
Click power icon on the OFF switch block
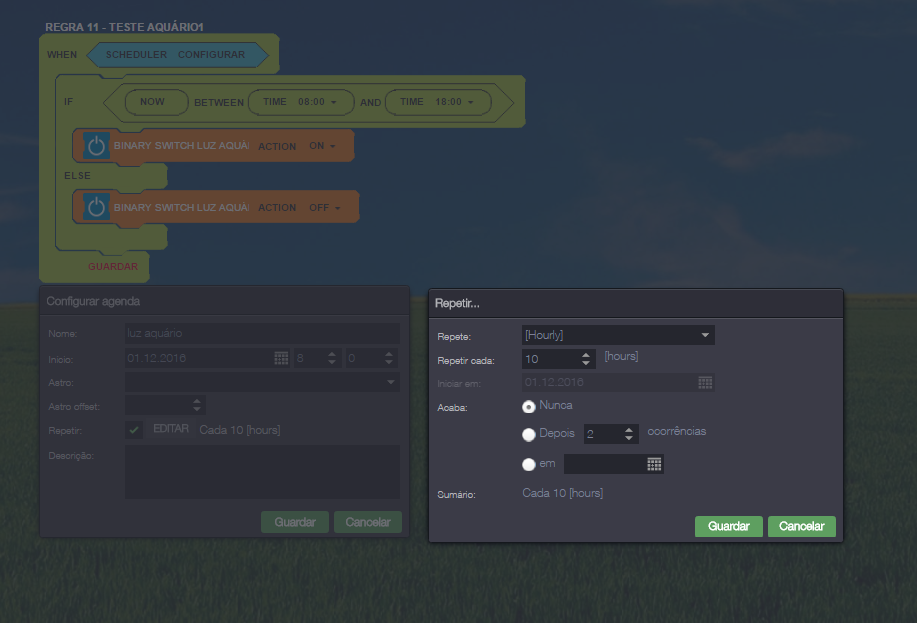[x=96, y=207]
